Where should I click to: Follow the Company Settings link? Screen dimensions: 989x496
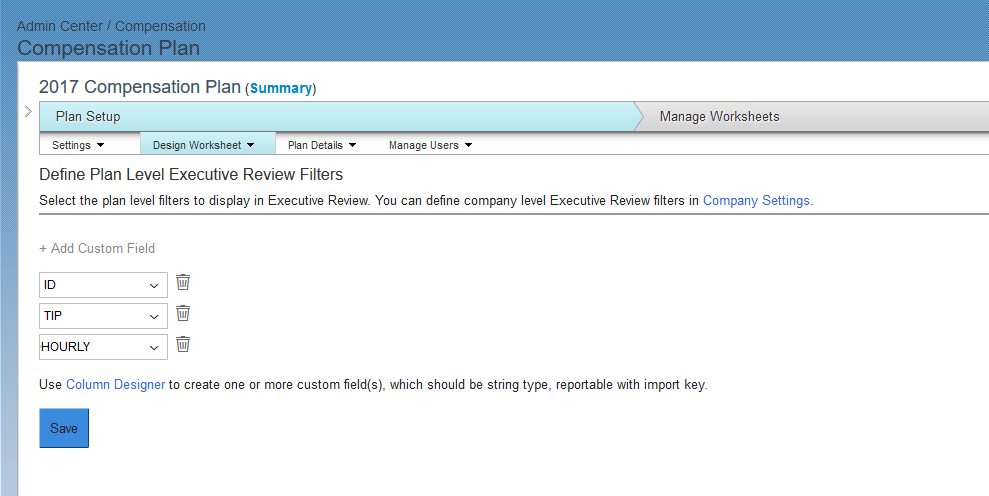[x=756, y=201]
